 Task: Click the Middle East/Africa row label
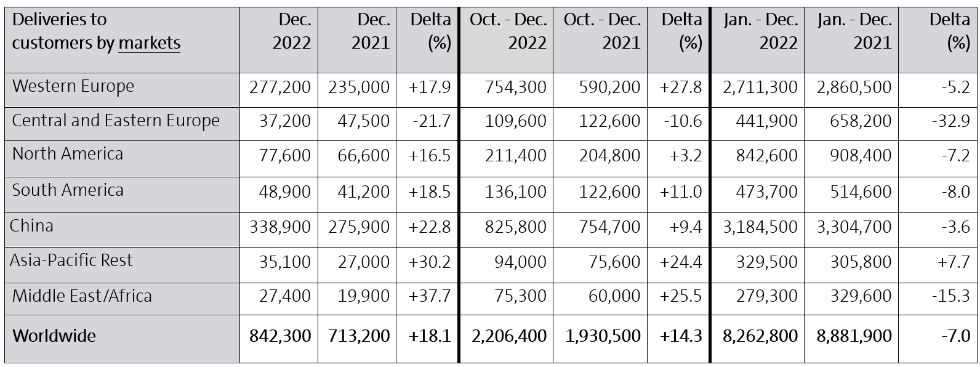click(82, 295)
